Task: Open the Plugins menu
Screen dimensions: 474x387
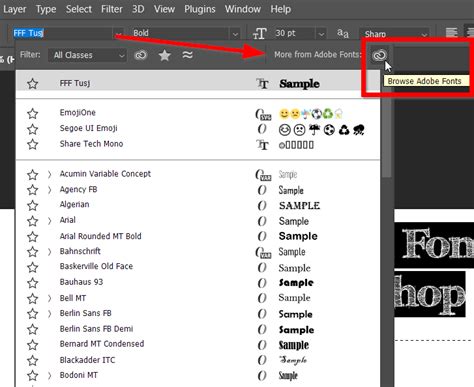Action: tap(200, 9)
